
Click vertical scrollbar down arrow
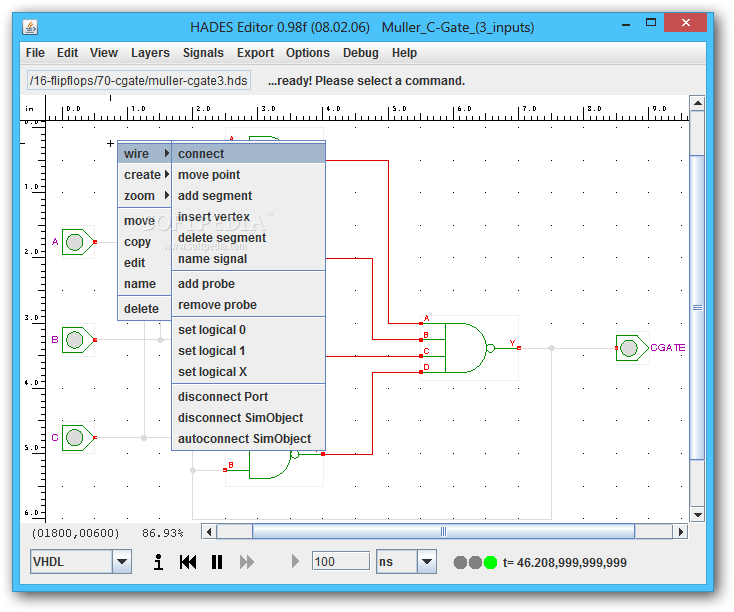(697, 515)
